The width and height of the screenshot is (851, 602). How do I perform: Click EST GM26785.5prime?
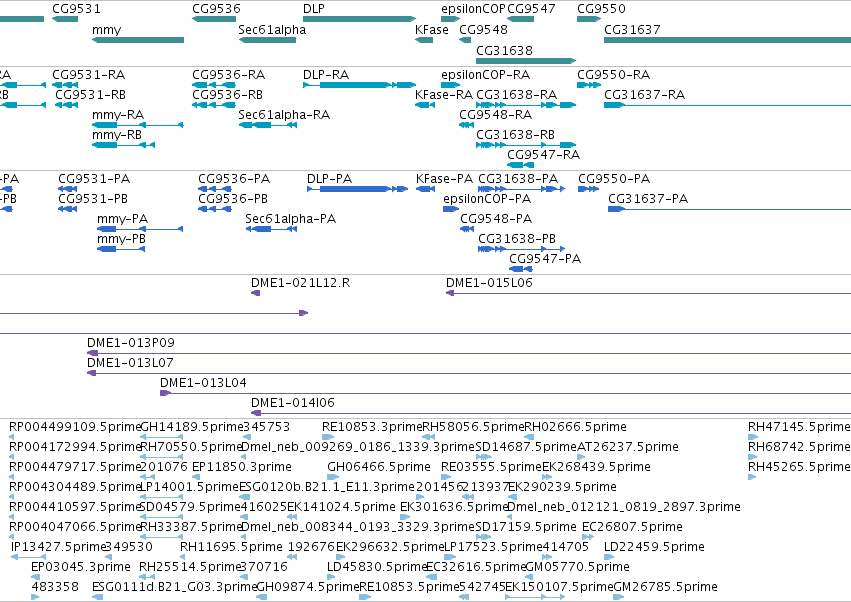tap(665, 587)
